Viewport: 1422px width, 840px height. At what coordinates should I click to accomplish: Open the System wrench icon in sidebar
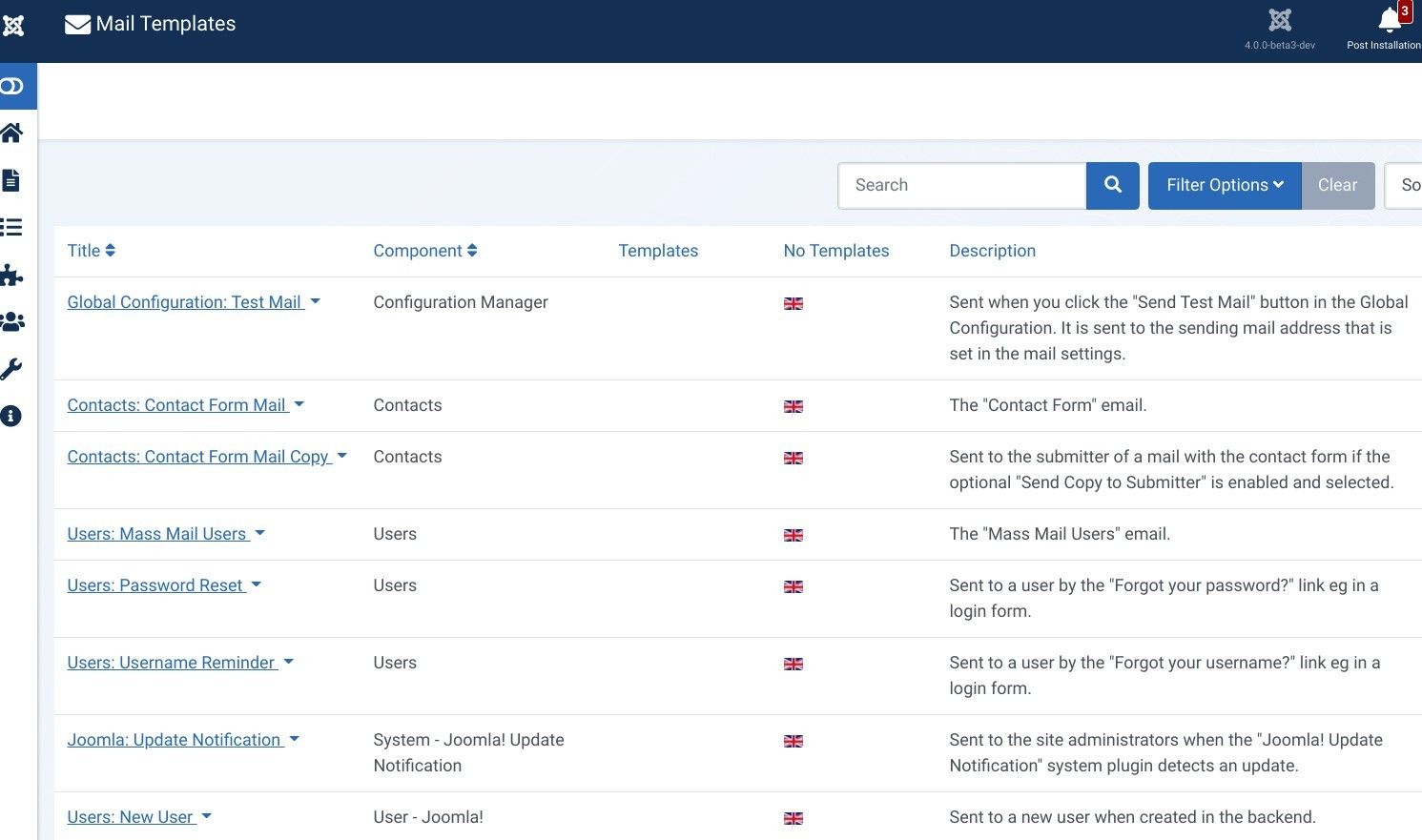(11, 369)
